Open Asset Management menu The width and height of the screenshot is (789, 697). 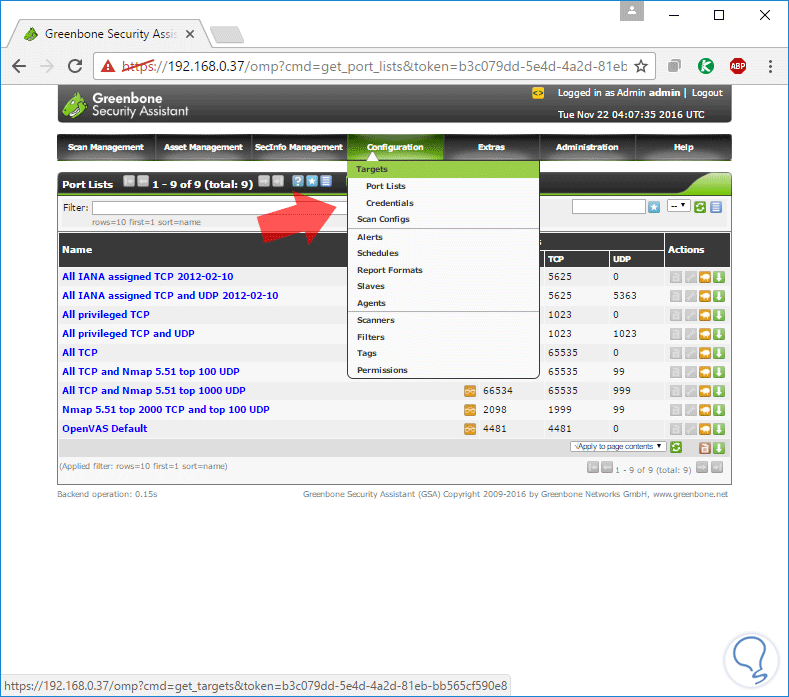(x=203, y=147)
